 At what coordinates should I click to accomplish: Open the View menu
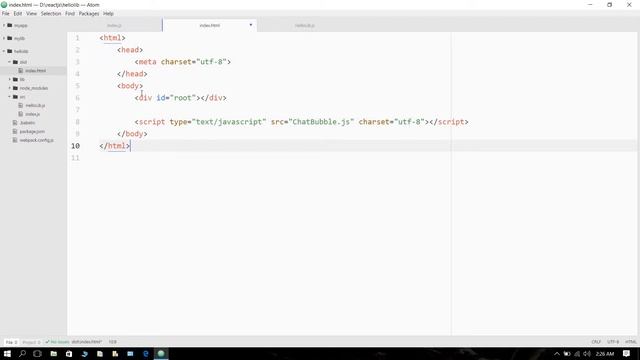[x=31, y=13]
